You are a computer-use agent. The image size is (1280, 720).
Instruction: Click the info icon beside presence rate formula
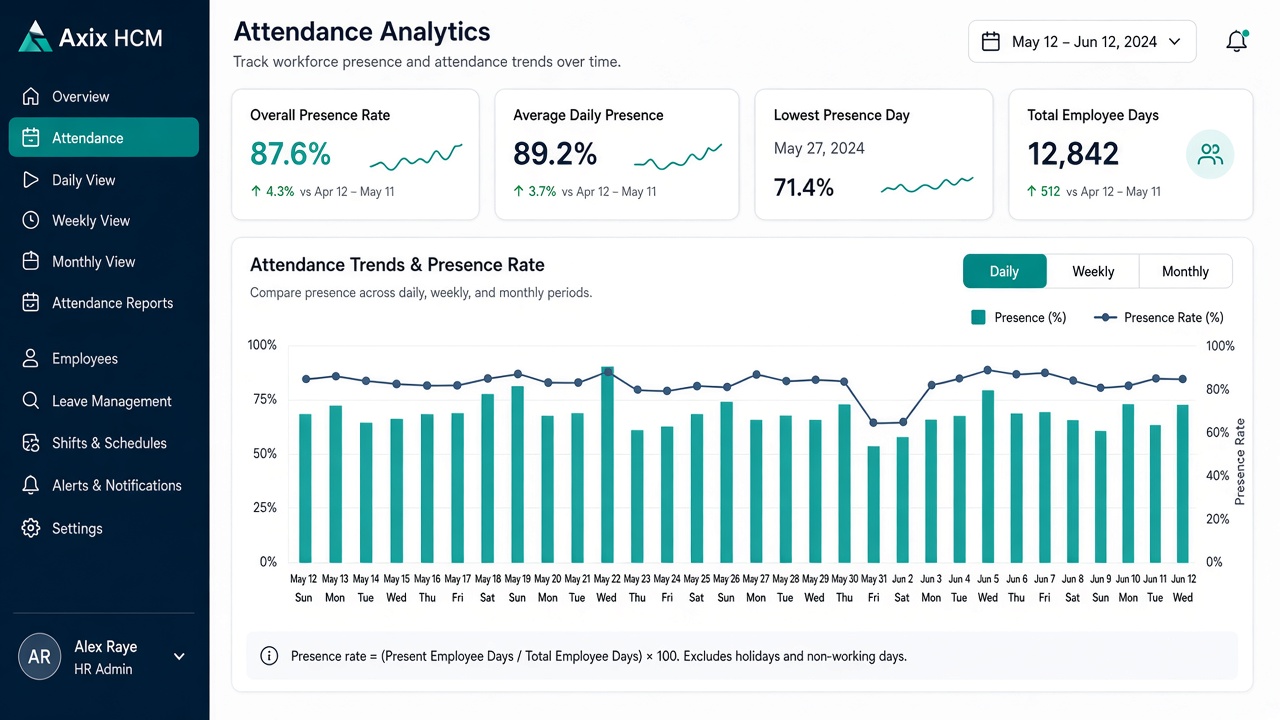(269, 656)
